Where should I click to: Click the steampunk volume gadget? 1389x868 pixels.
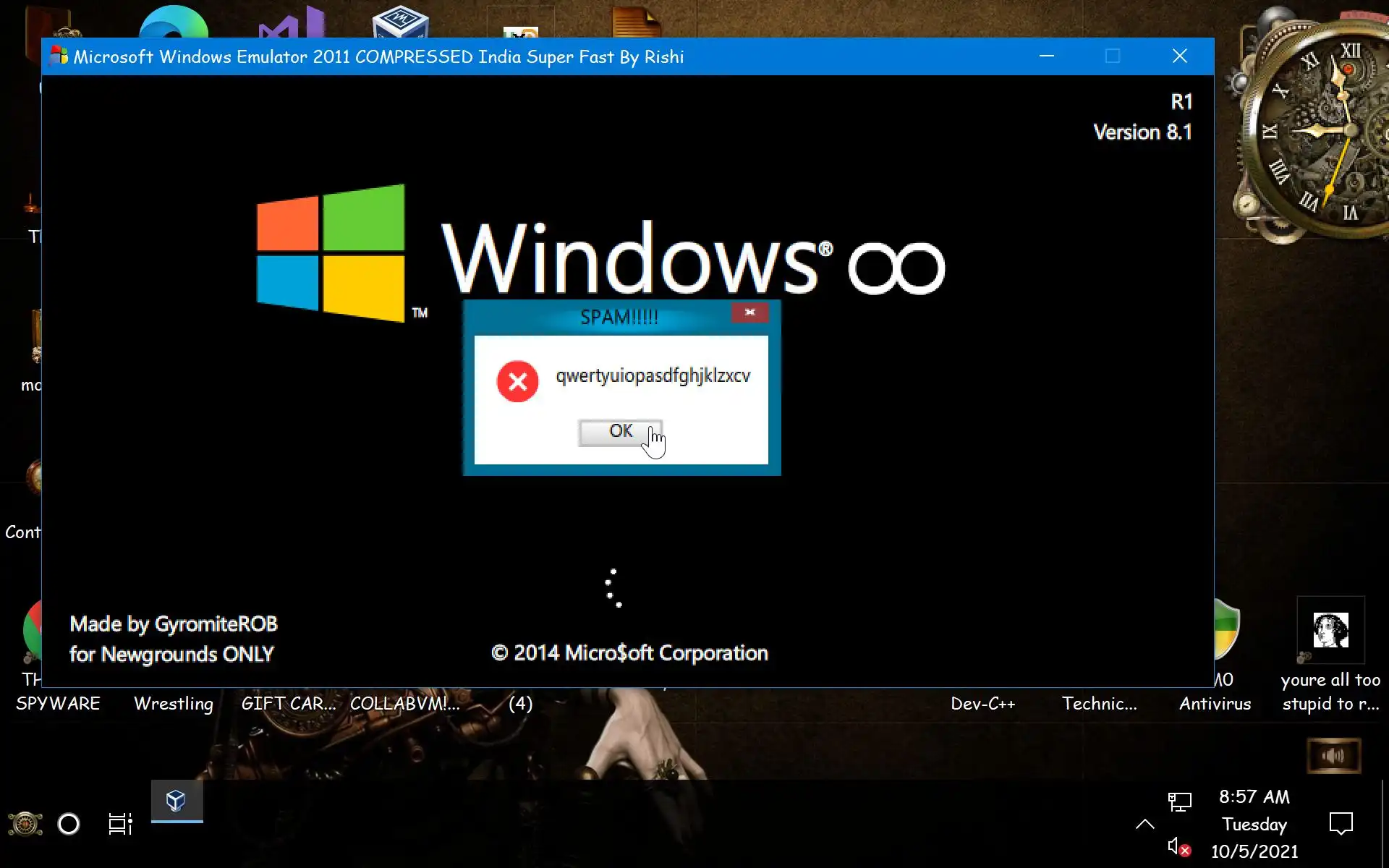tap(1333, 756)
